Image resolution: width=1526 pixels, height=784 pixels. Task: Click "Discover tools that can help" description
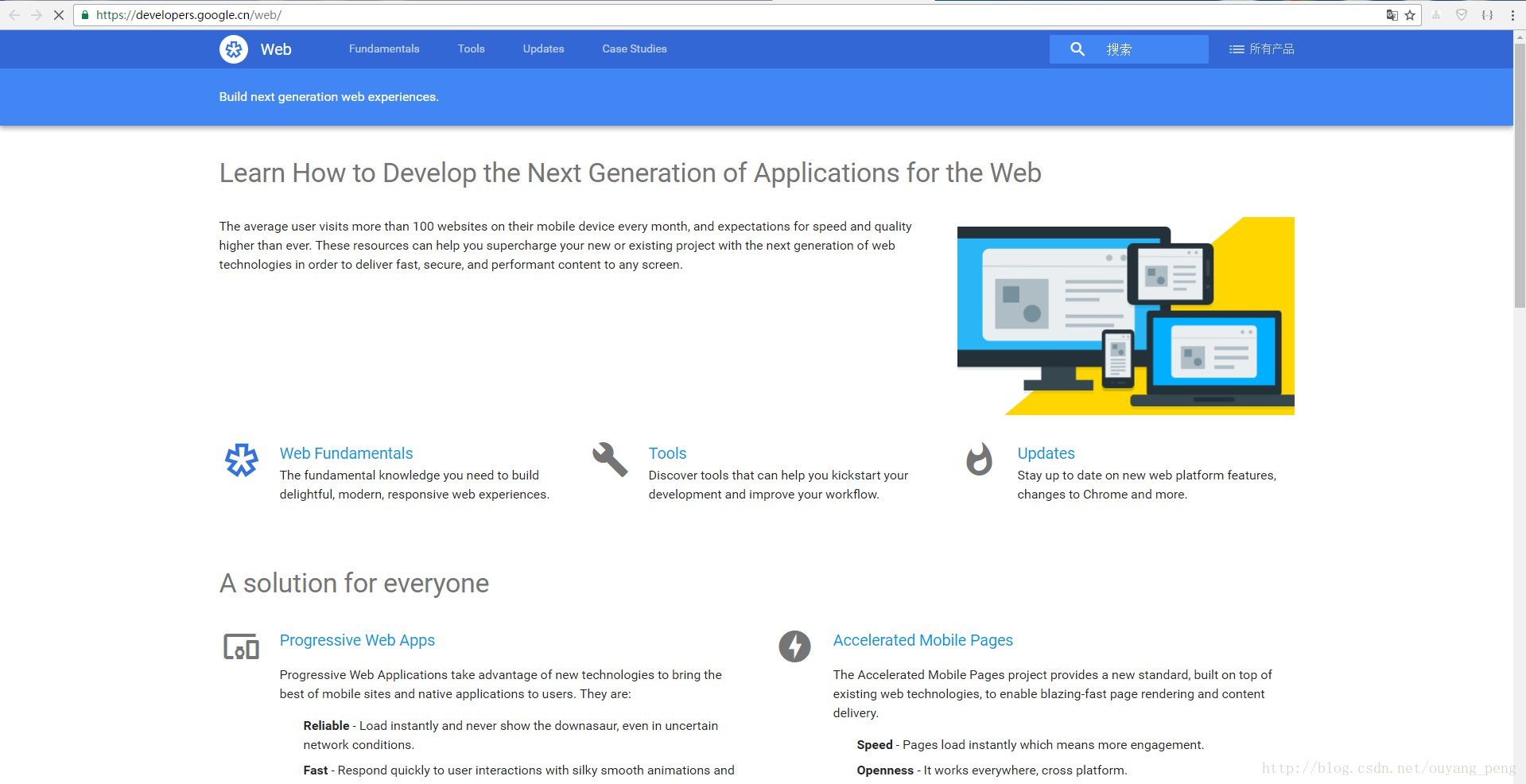pyautogui.click(x=779, y=484)
